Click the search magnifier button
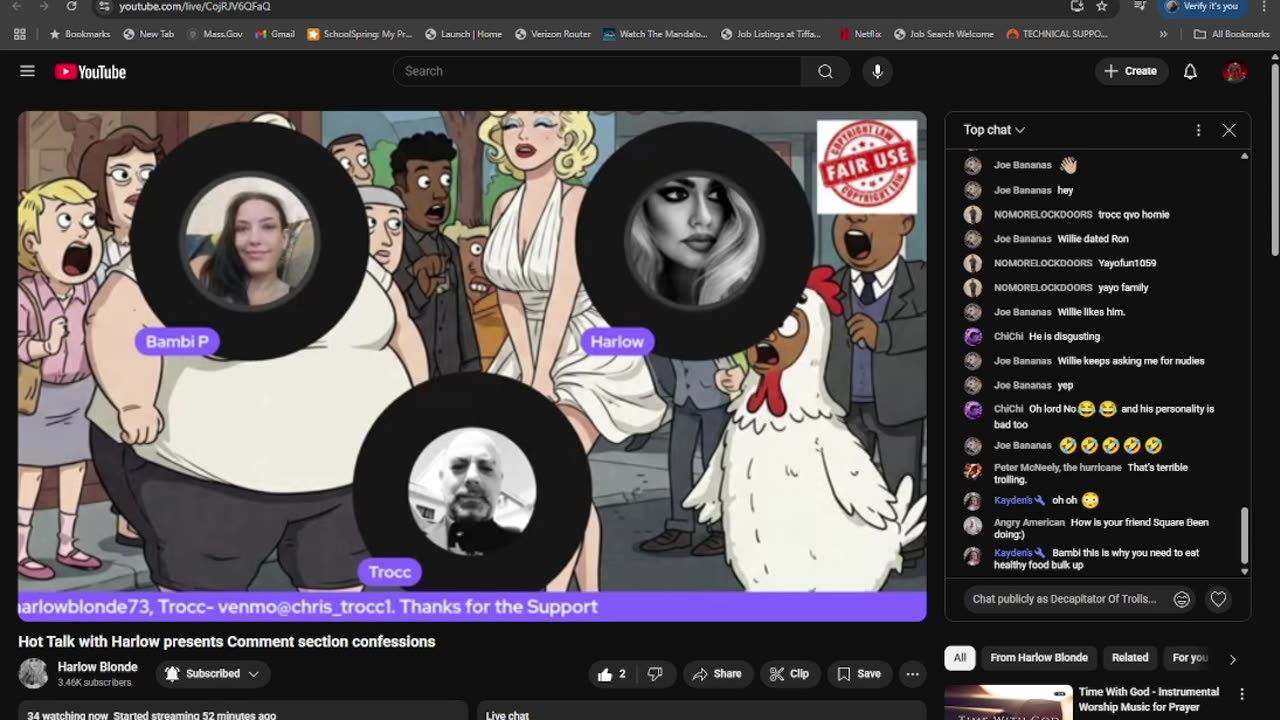 tap(825, 71)
